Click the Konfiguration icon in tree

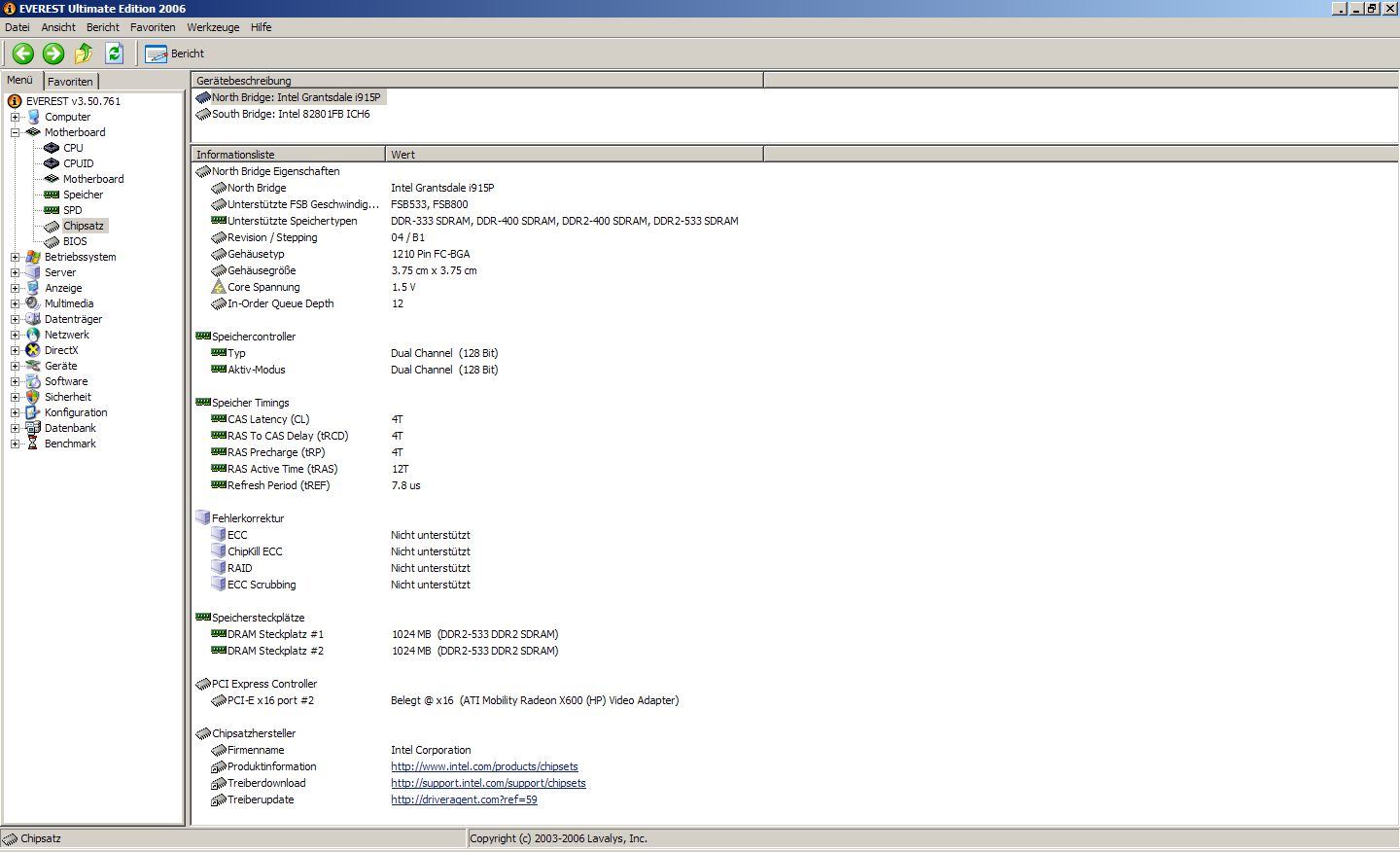[33, 412]
